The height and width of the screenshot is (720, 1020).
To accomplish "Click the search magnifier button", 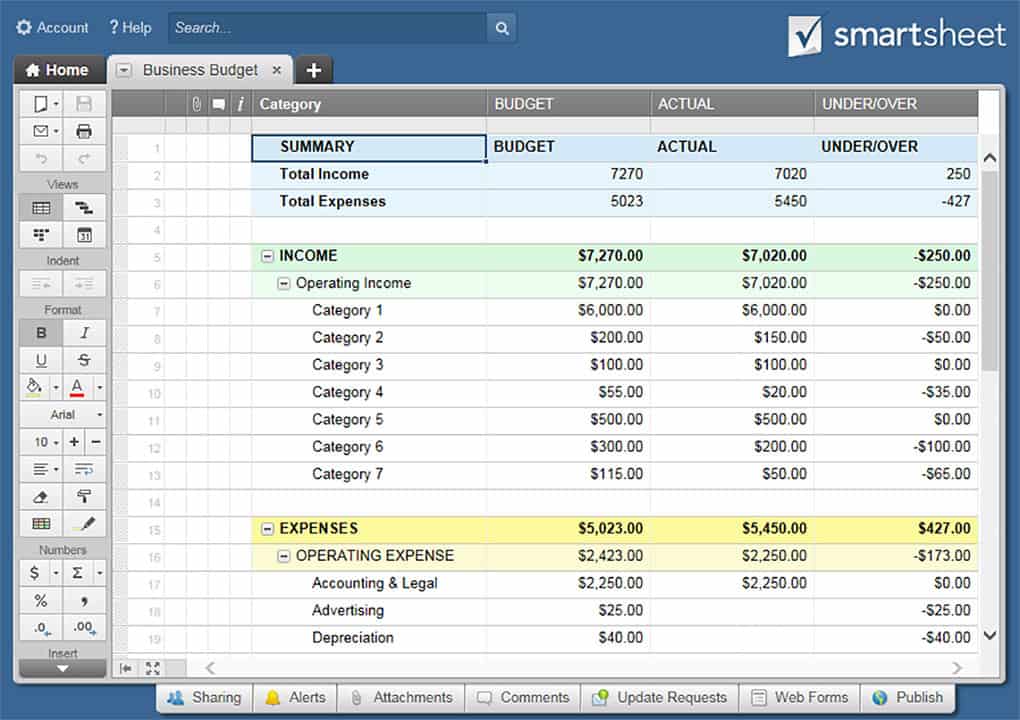I will 502,28.
